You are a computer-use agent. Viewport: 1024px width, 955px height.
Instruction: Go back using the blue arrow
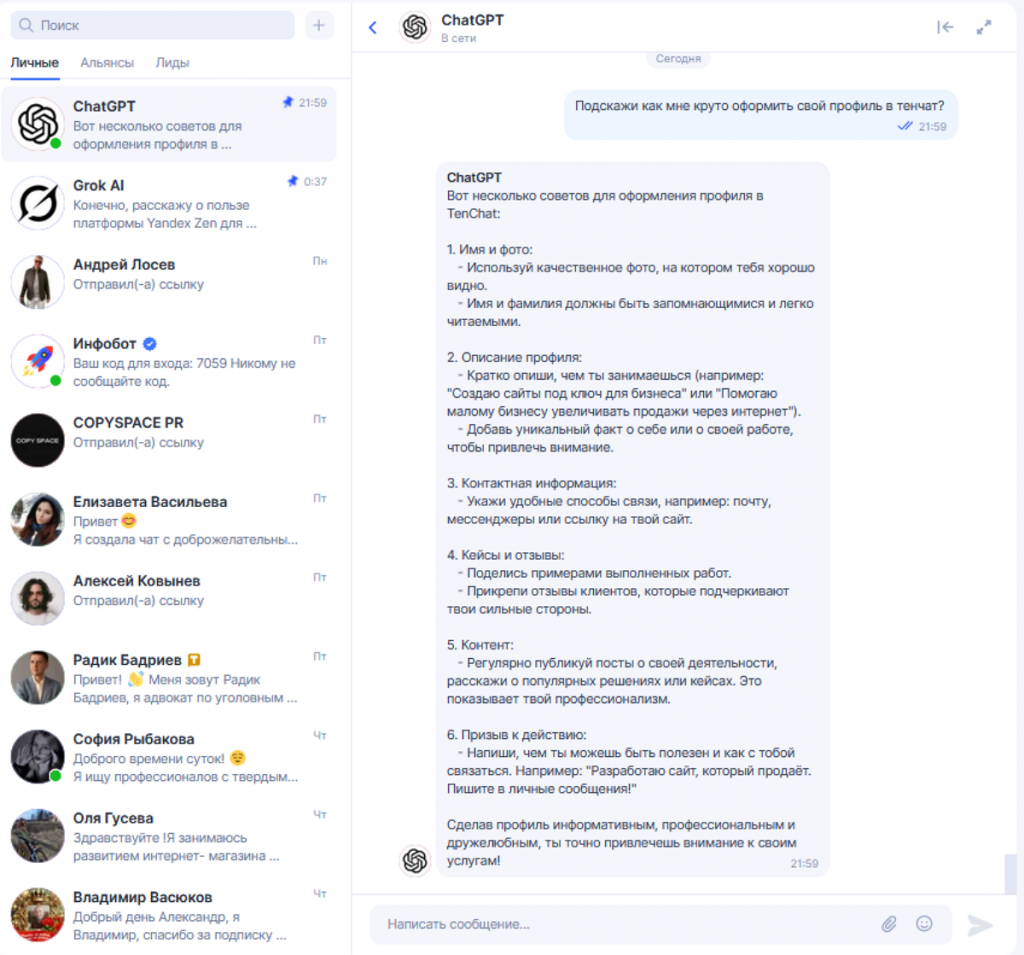[x=373, y=27]
